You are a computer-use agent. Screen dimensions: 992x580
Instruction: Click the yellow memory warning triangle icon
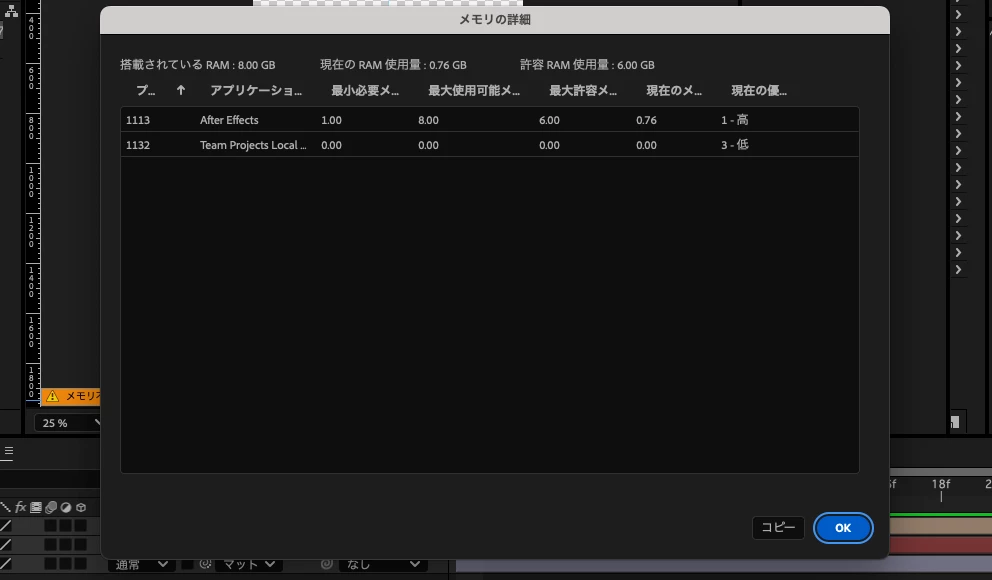53,396
